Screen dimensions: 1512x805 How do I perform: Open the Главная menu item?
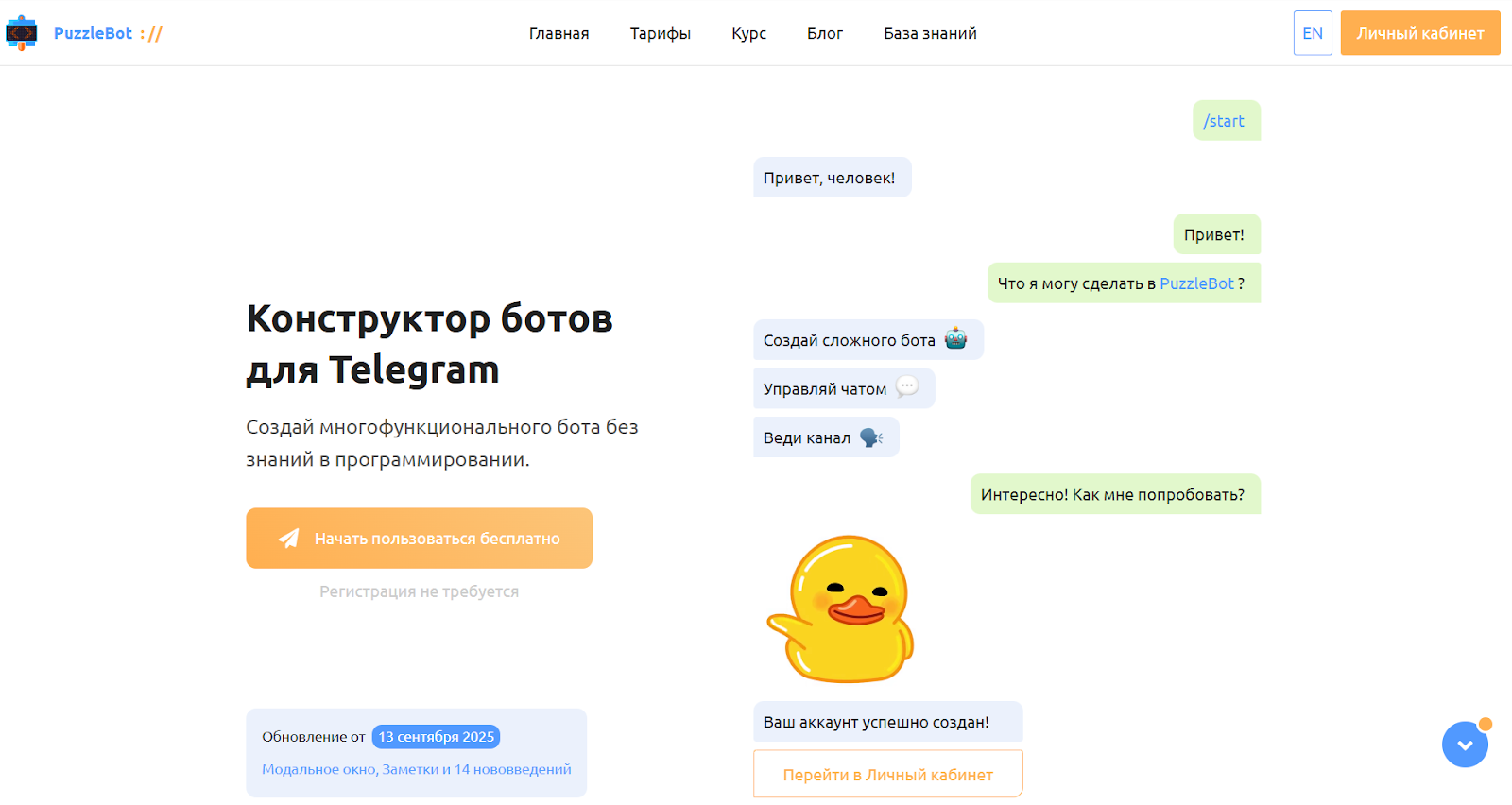coord(558,33)
